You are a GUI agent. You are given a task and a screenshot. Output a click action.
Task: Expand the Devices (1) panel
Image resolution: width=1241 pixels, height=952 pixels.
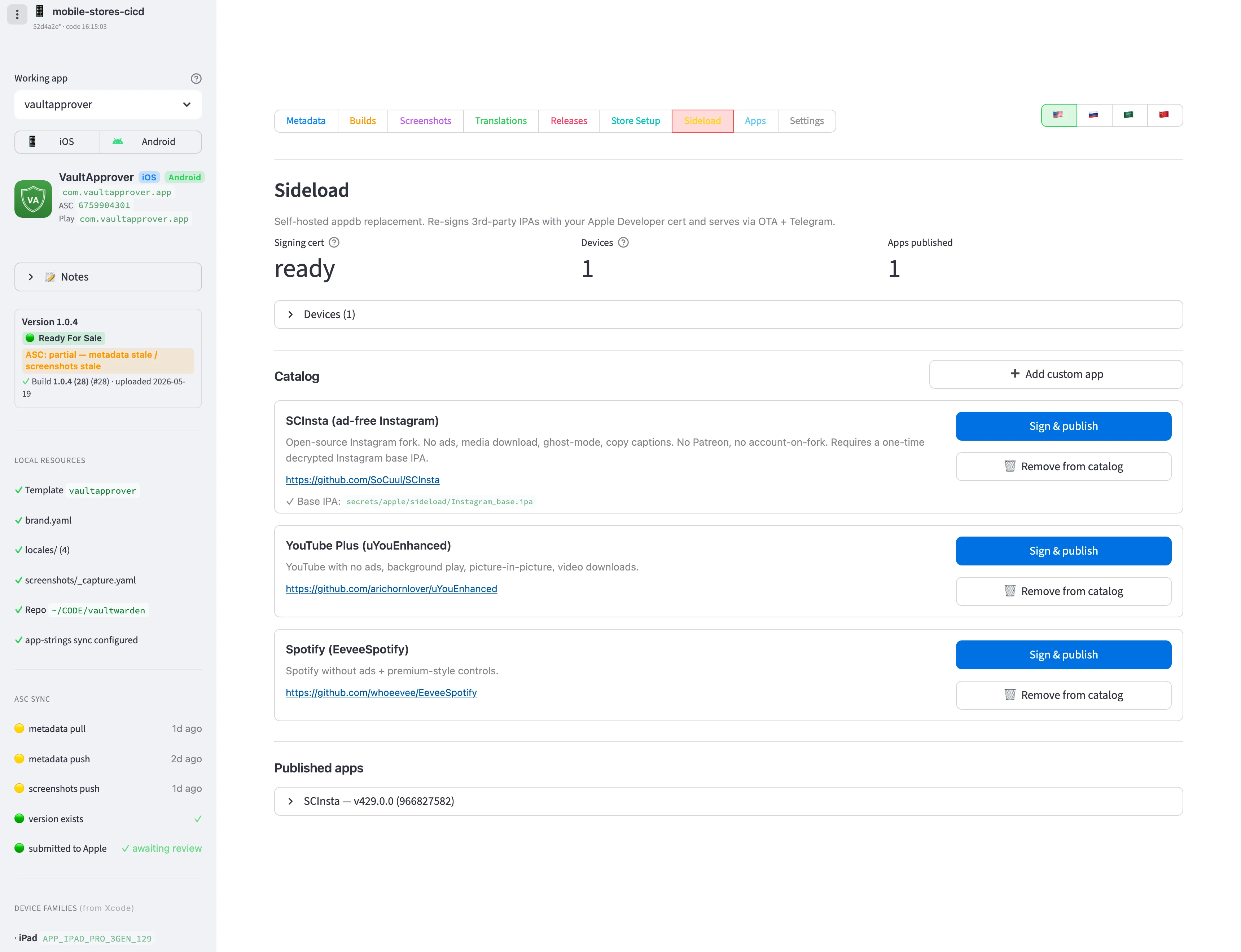point(728,314)
